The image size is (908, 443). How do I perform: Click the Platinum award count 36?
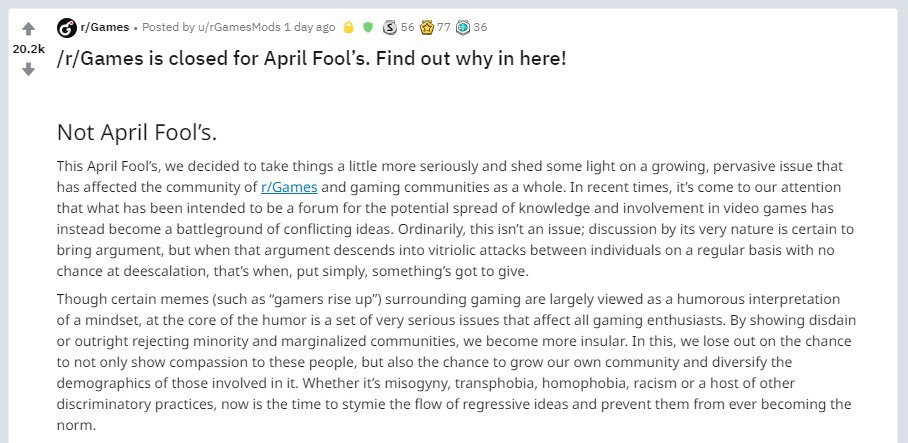[480, 27]
